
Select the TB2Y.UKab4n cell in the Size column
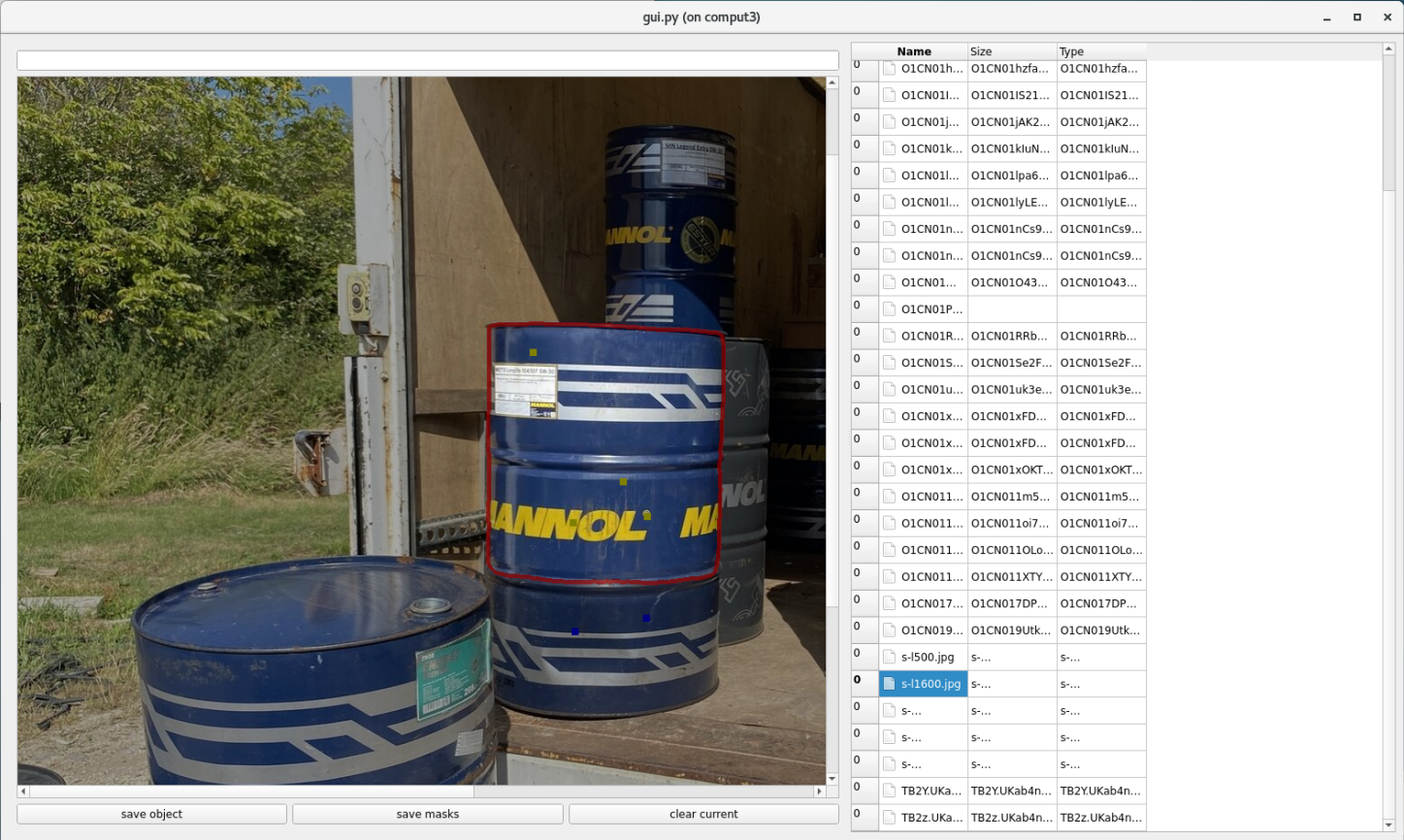click(1012, 791)
